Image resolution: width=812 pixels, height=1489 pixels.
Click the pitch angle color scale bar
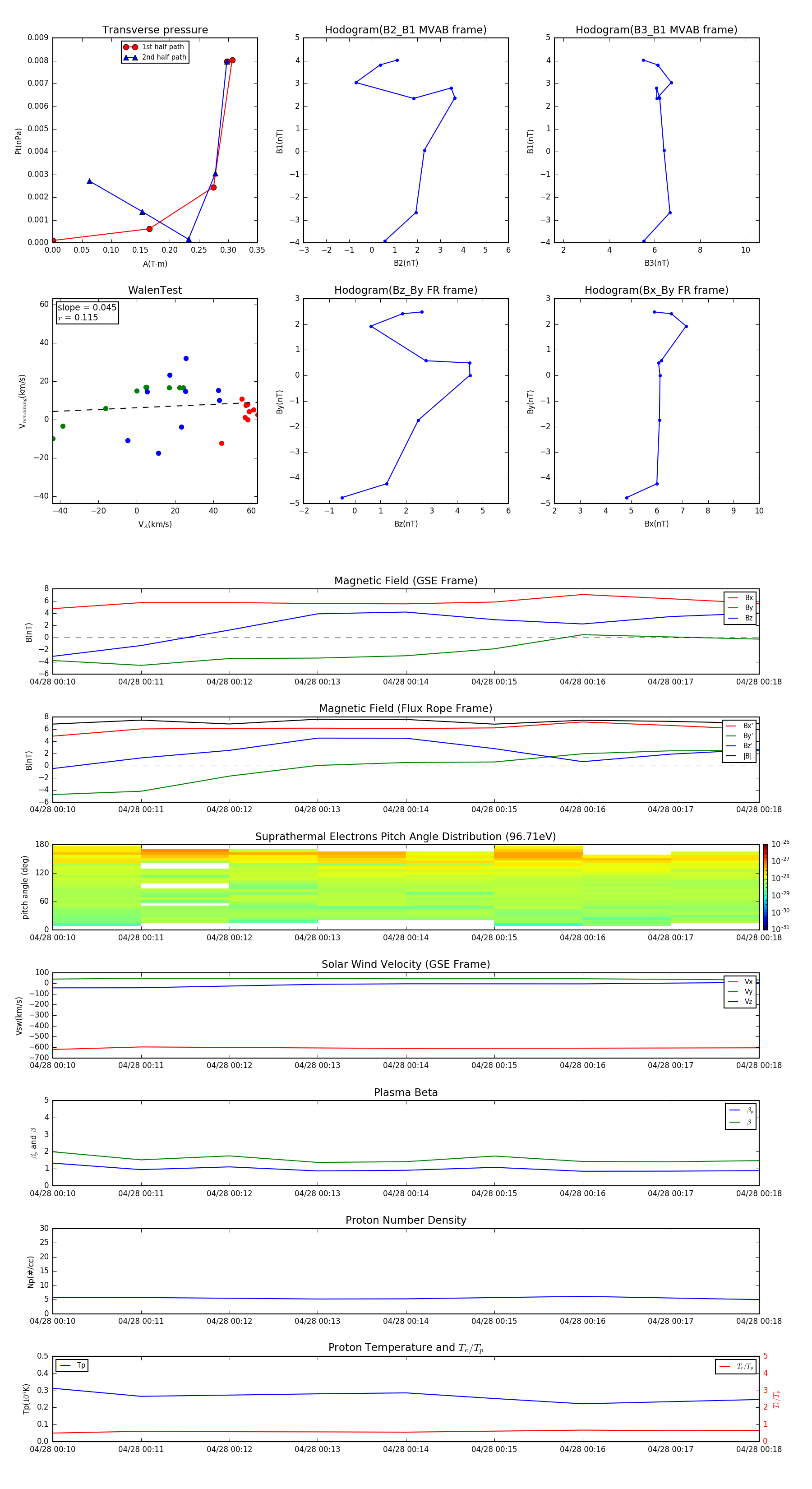765,887
